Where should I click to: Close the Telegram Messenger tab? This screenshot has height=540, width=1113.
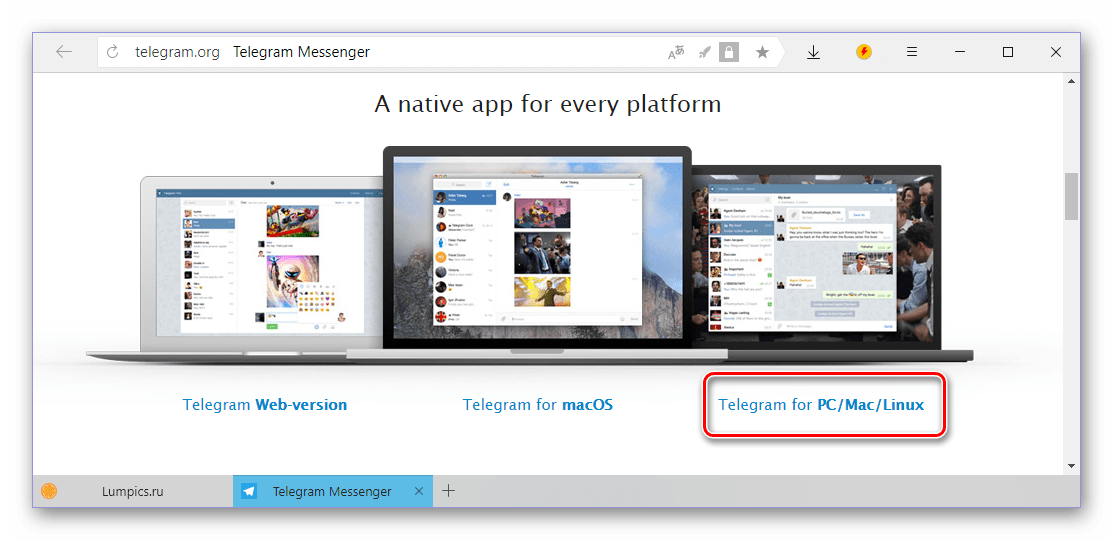pos(419,491)
